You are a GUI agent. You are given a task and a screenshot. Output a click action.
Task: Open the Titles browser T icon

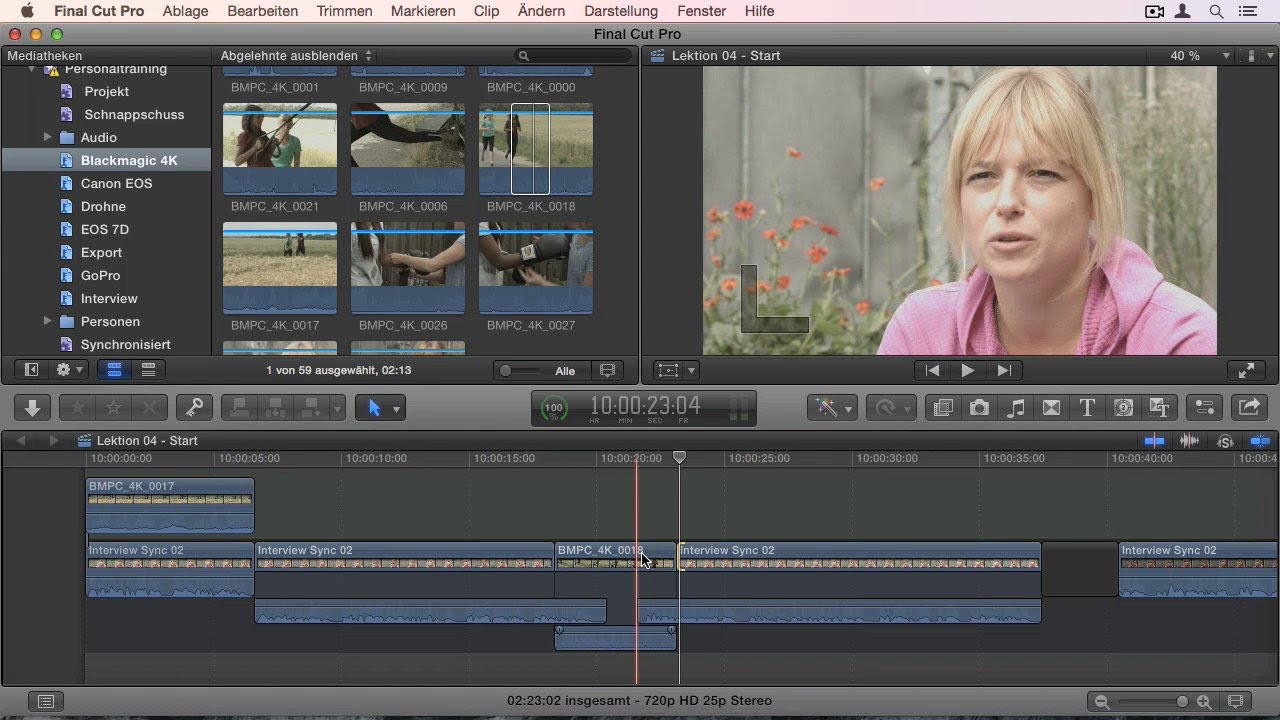pos(1087,408)
